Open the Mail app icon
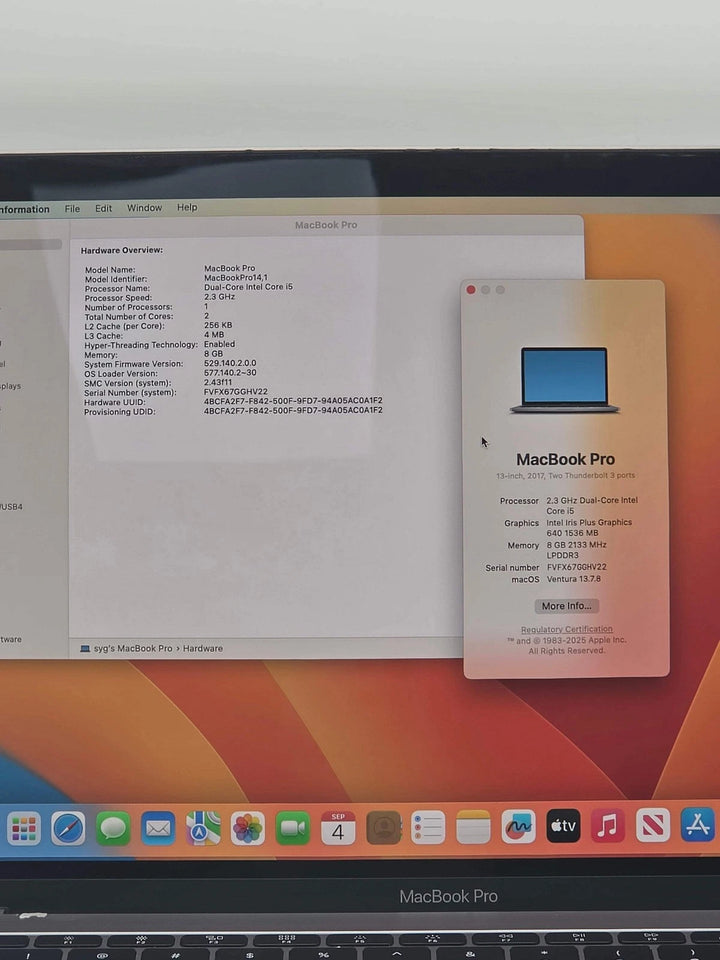Image resolution: width=720 pixels, height=960 pixels. [158, 828]
